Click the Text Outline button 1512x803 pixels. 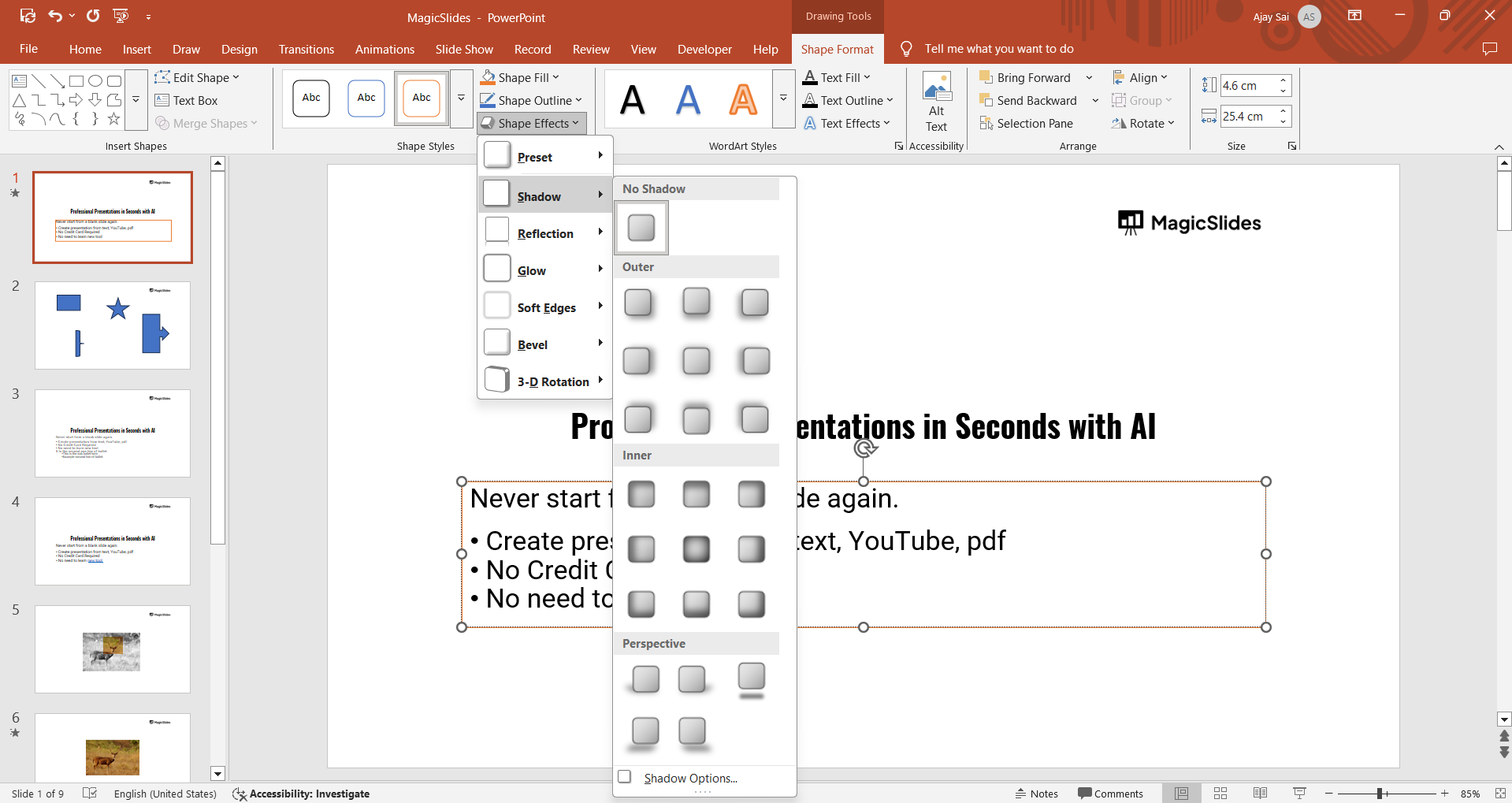click(848, 100)
